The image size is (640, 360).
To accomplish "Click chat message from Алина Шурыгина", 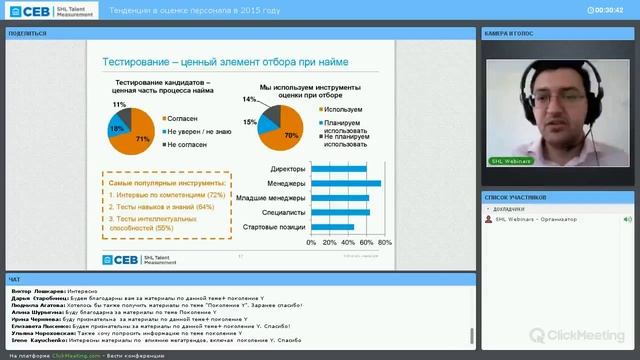I will pyautogui.click(x=114, y=312).
